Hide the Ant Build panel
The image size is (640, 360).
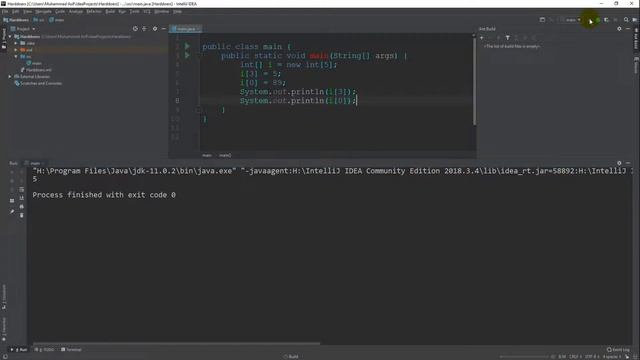628,29
